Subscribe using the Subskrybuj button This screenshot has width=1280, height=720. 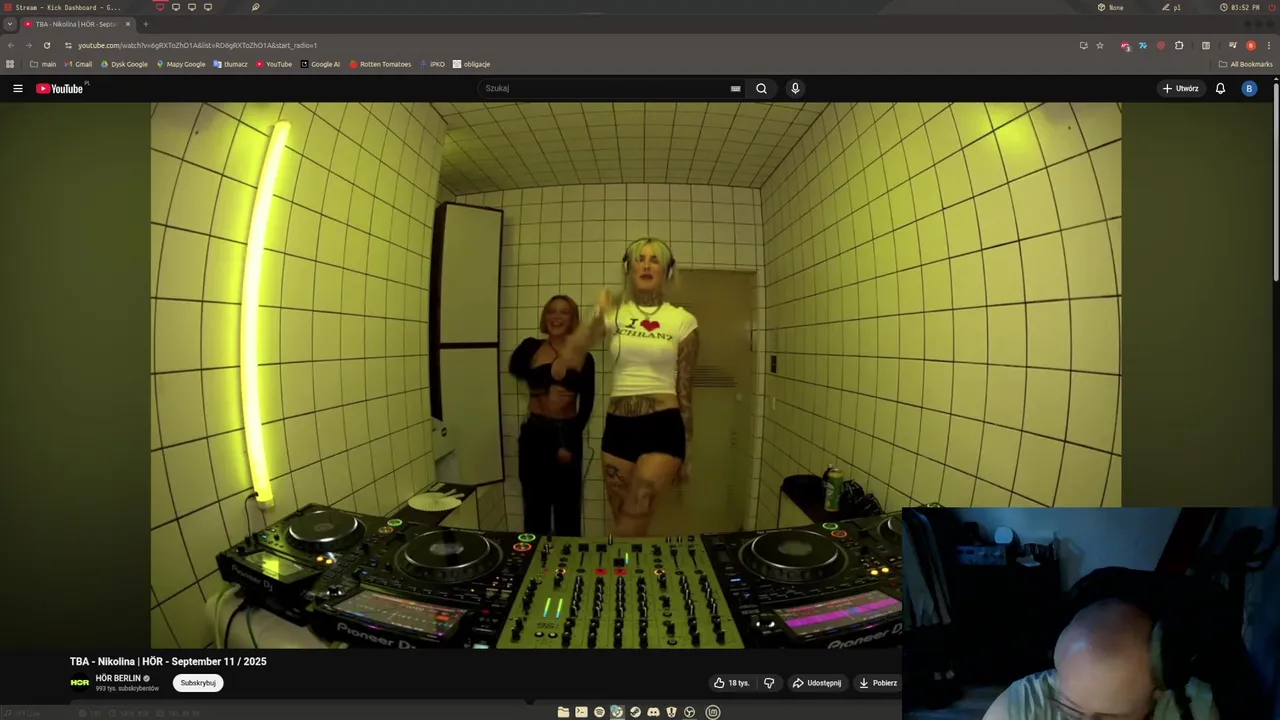click(198, 683)
